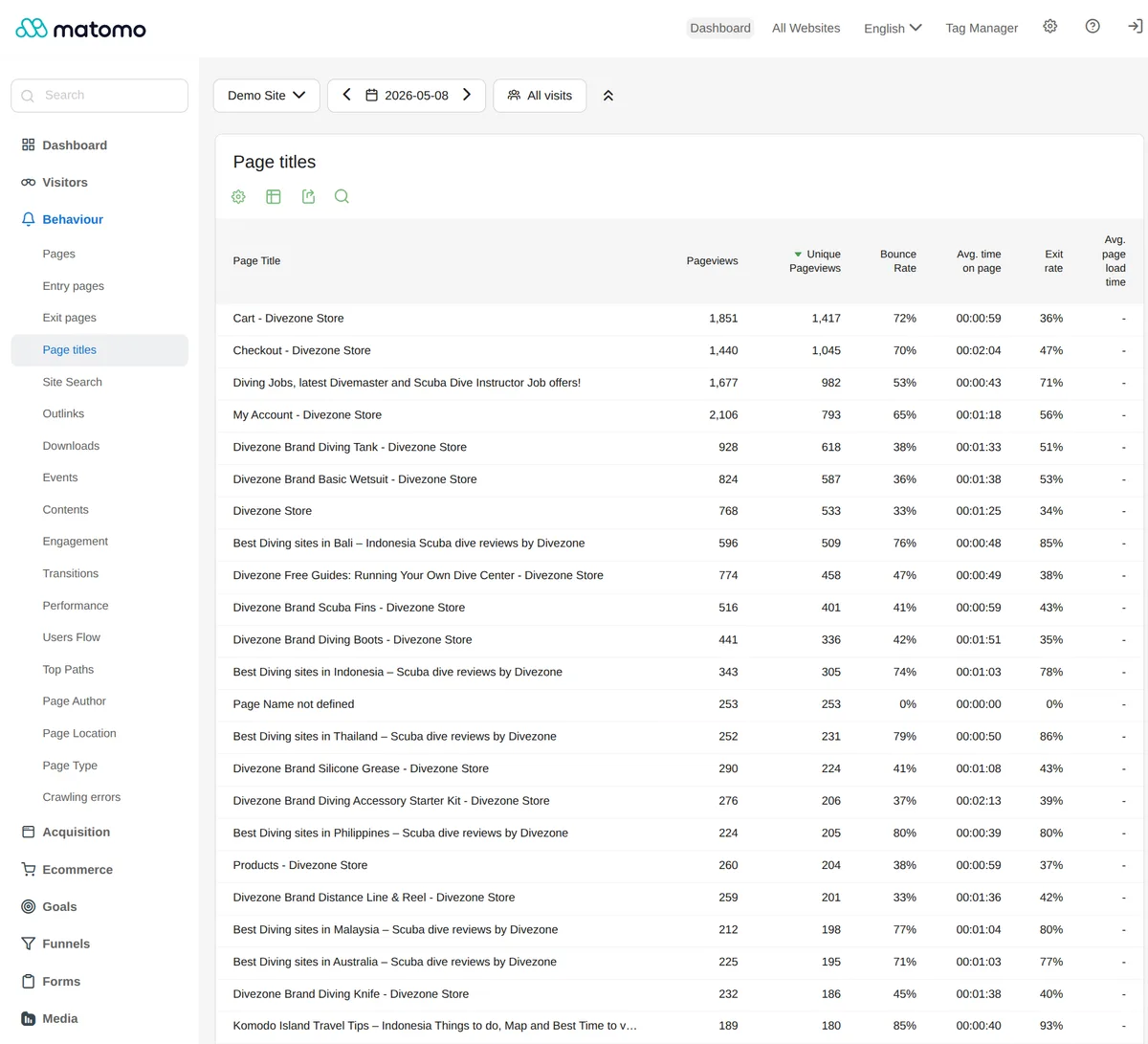1148x1044 pixels.
Task: Click Divezone Brand Diving Knife row
Action: (679, 994)
